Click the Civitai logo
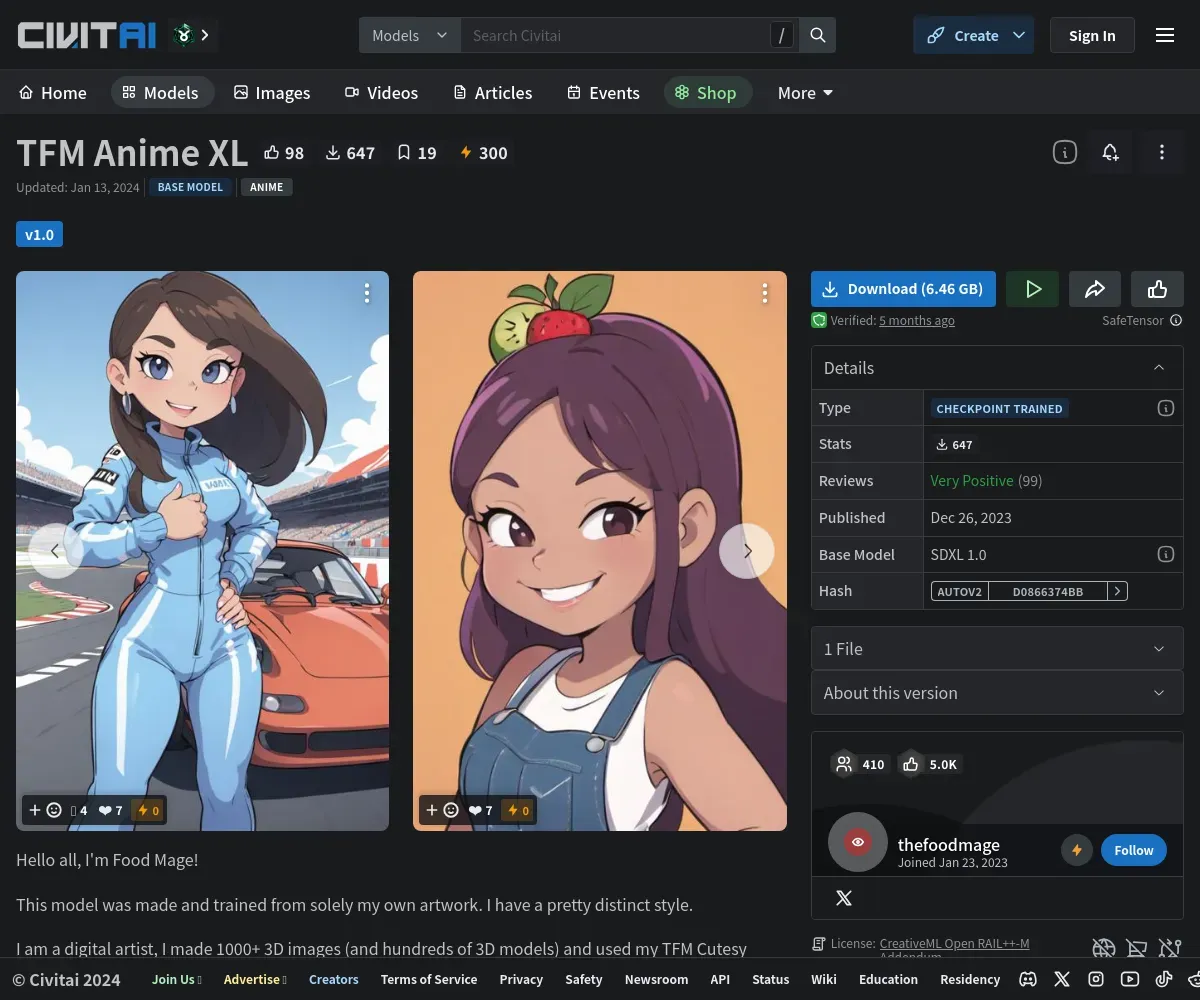 87,36
